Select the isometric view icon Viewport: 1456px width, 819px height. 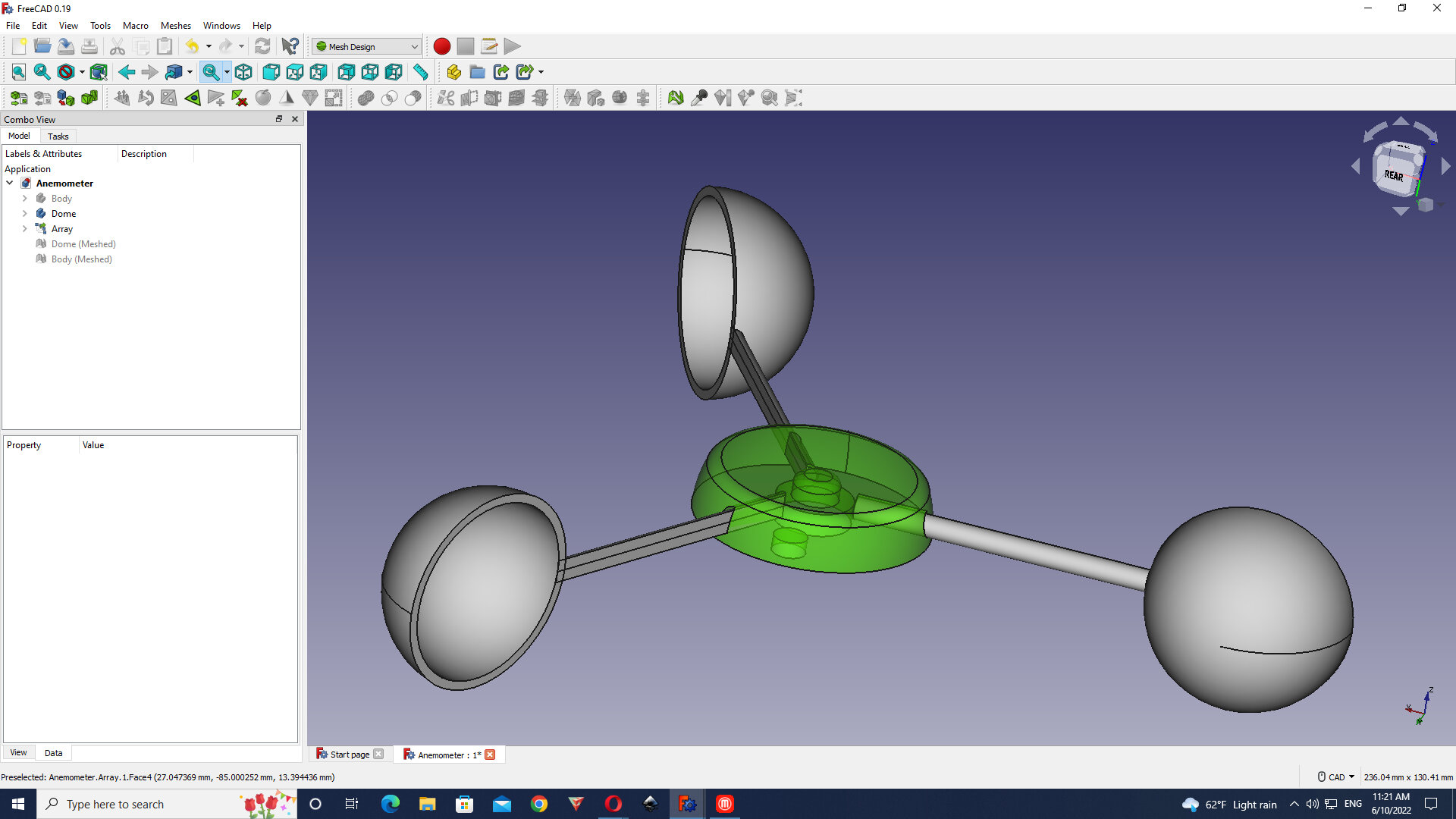(x=243, y=72)
